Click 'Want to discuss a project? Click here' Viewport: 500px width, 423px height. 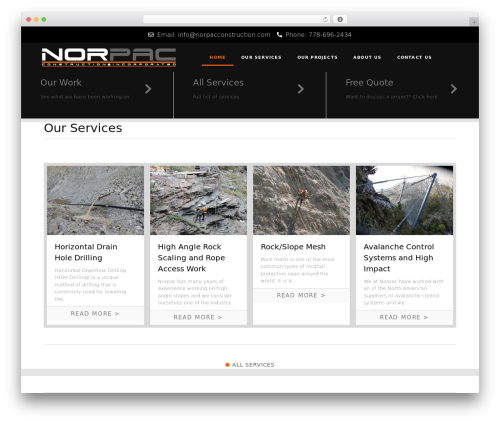(x=391, y=97)
